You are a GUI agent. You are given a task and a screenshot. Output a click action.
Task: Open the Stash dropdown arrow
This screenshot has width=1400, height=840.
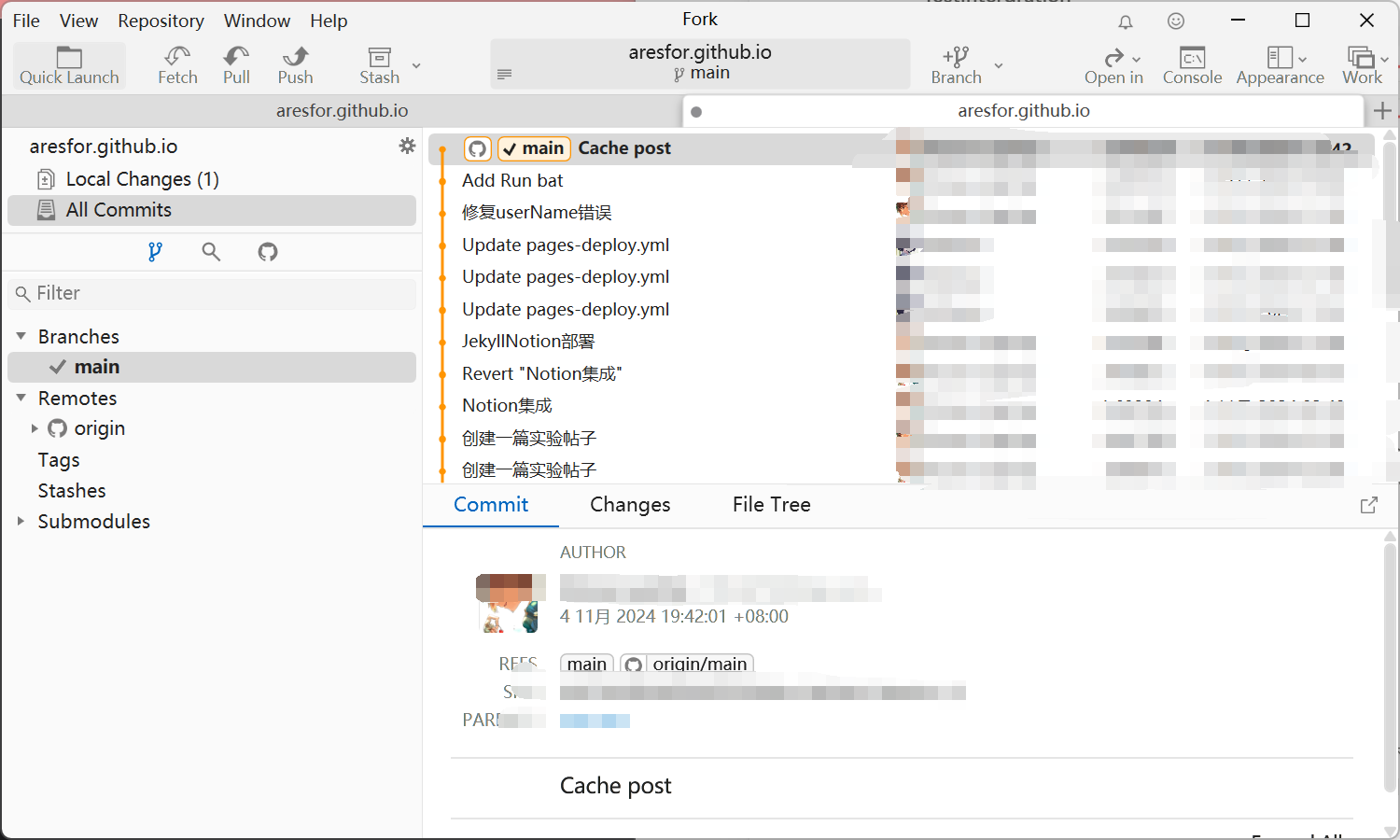pyautogui.click(x=416, y=65)
